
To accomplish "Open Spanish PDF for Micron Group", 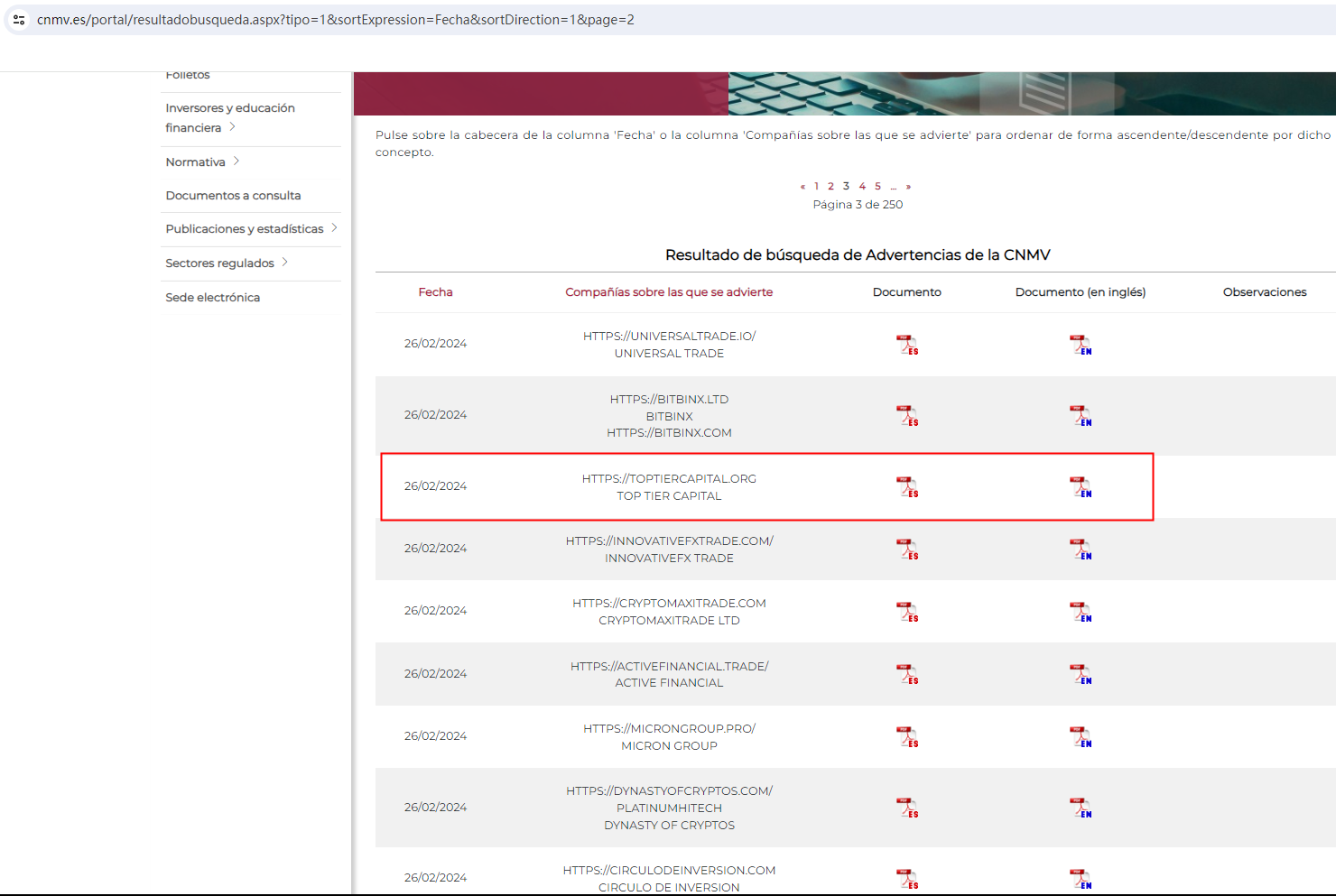I will [x=906, y=737].
